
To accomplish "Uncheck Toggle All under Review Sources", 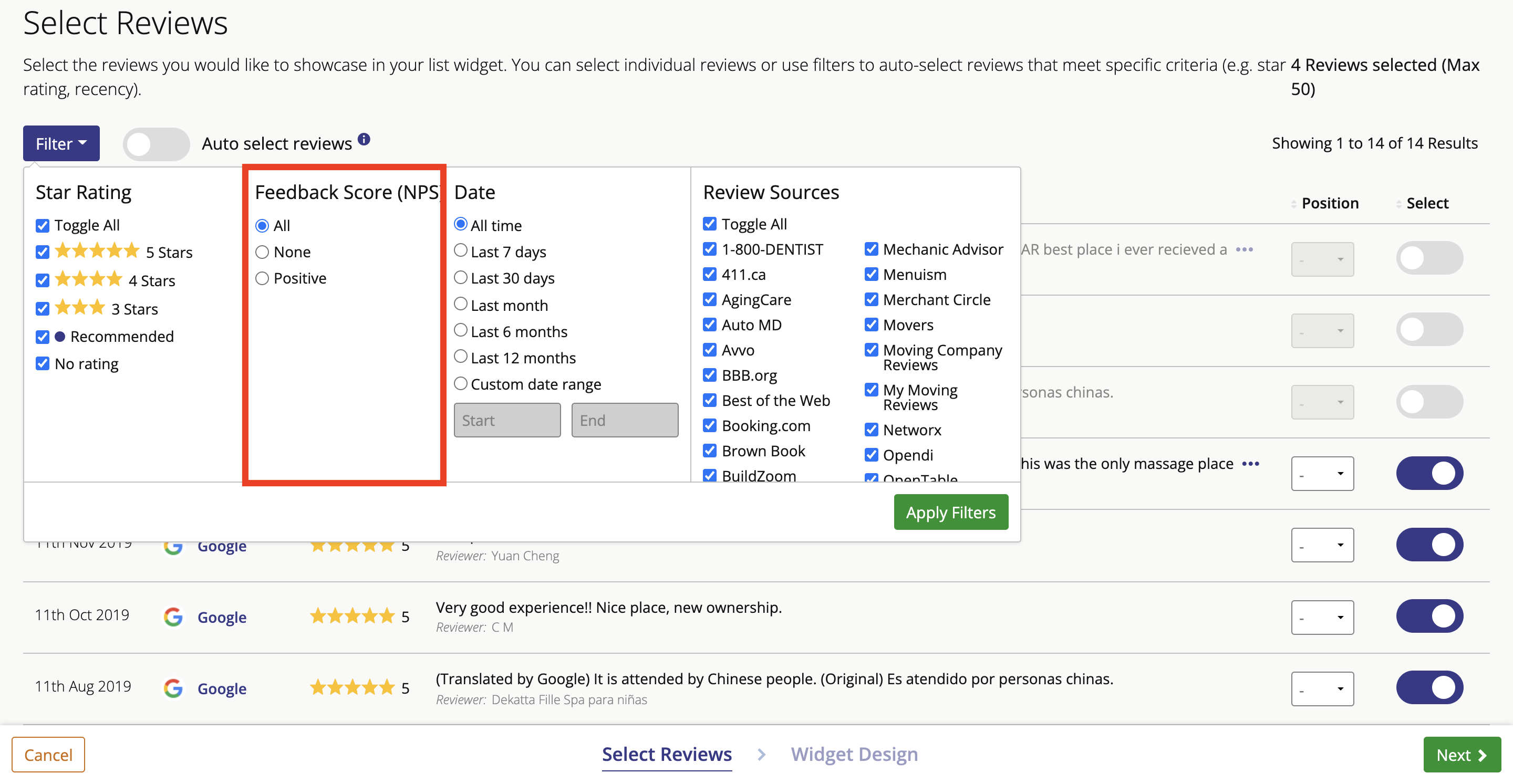I will [x=710, y=224].
